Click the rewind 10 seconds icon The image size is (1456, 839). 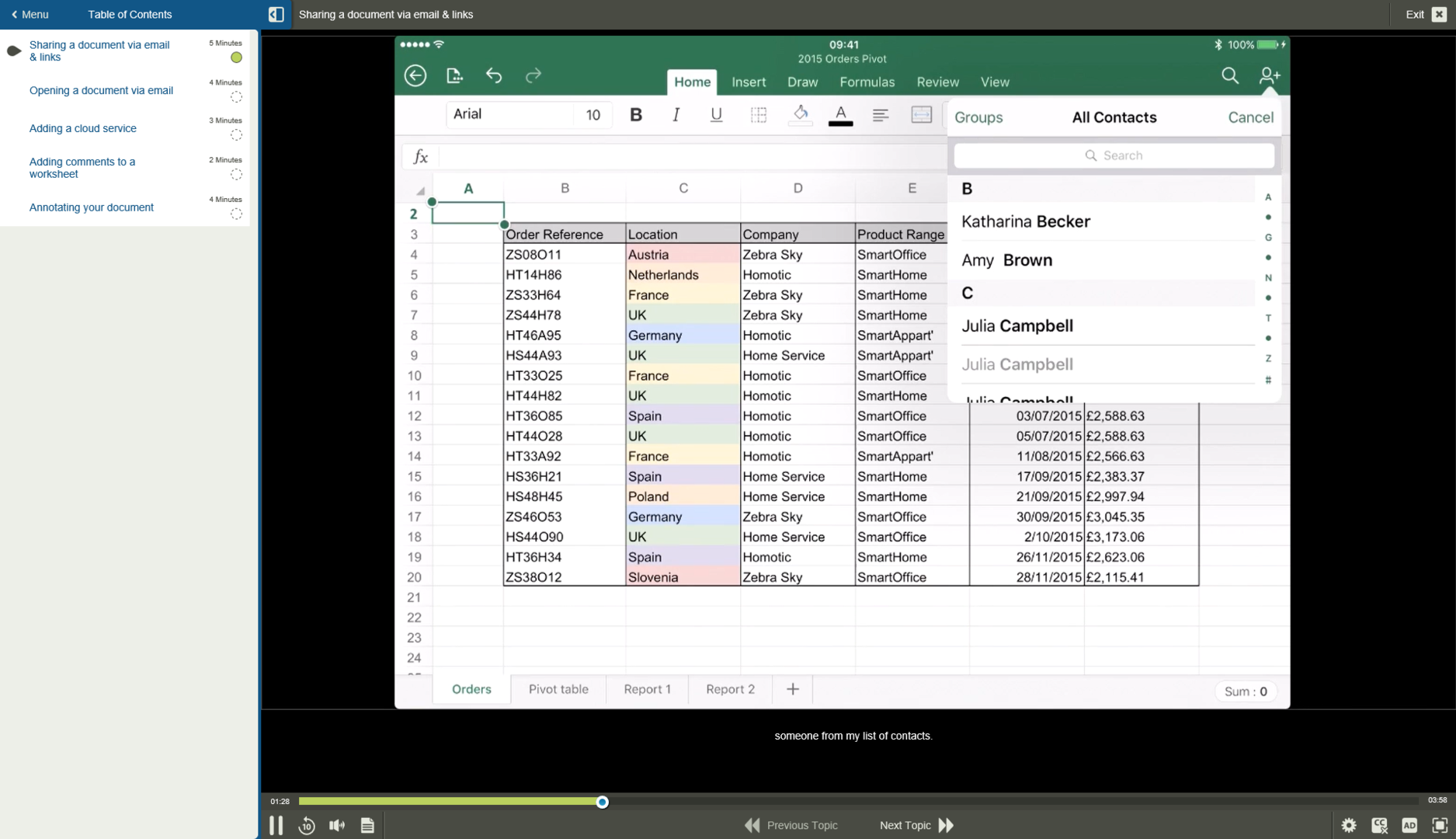pyautogui.click(x=306, y=825)
